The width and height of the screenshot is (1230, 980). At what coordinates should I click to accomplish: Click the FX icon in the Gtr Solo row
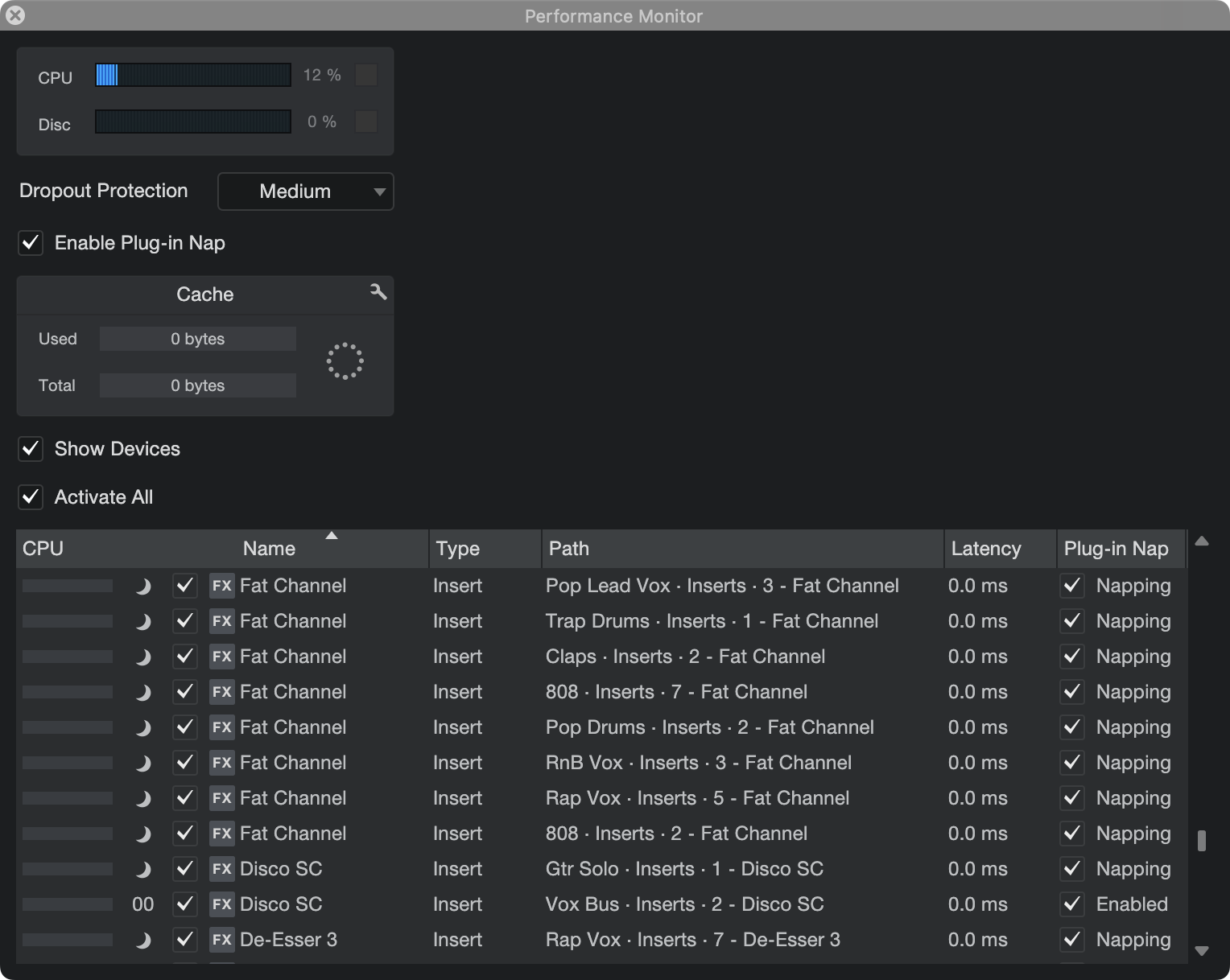coord(221,869)
